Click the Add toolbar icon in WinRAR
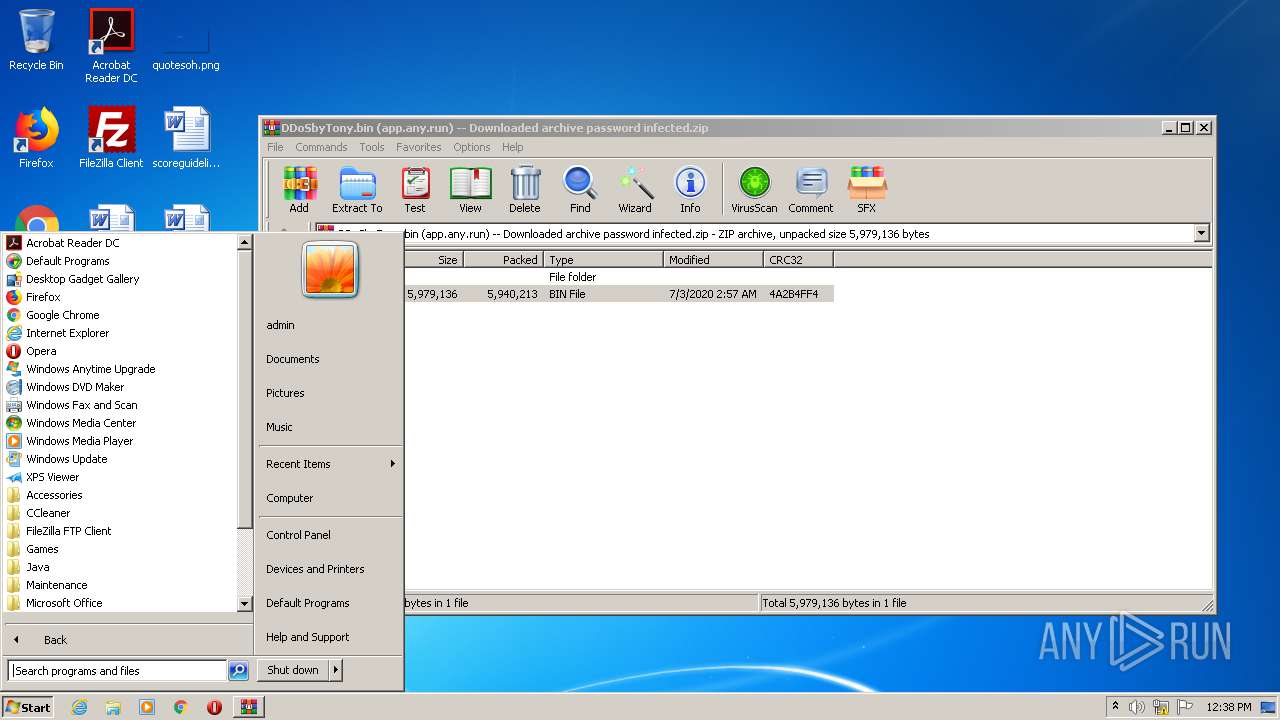 coord(299,190)
